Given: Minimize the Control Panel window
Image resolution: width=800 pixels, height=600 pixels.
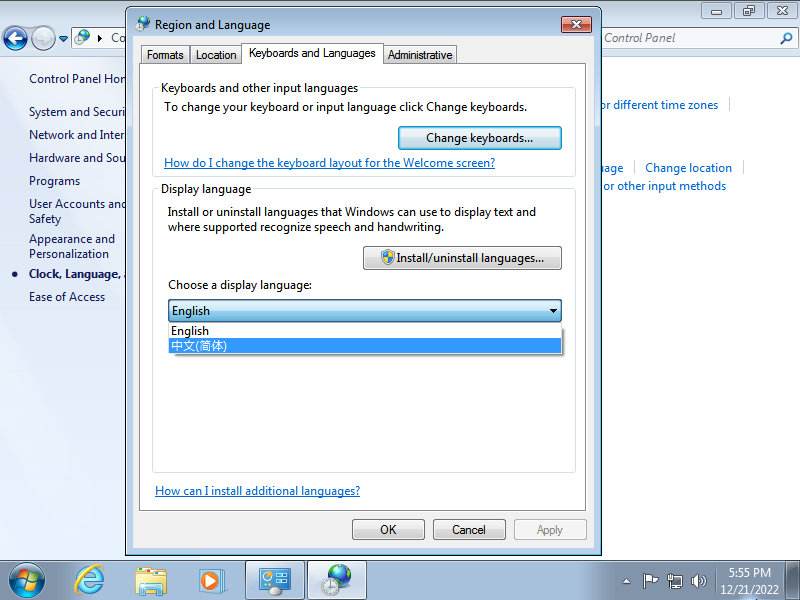Looking at the screenshot, I should (716, 10).
